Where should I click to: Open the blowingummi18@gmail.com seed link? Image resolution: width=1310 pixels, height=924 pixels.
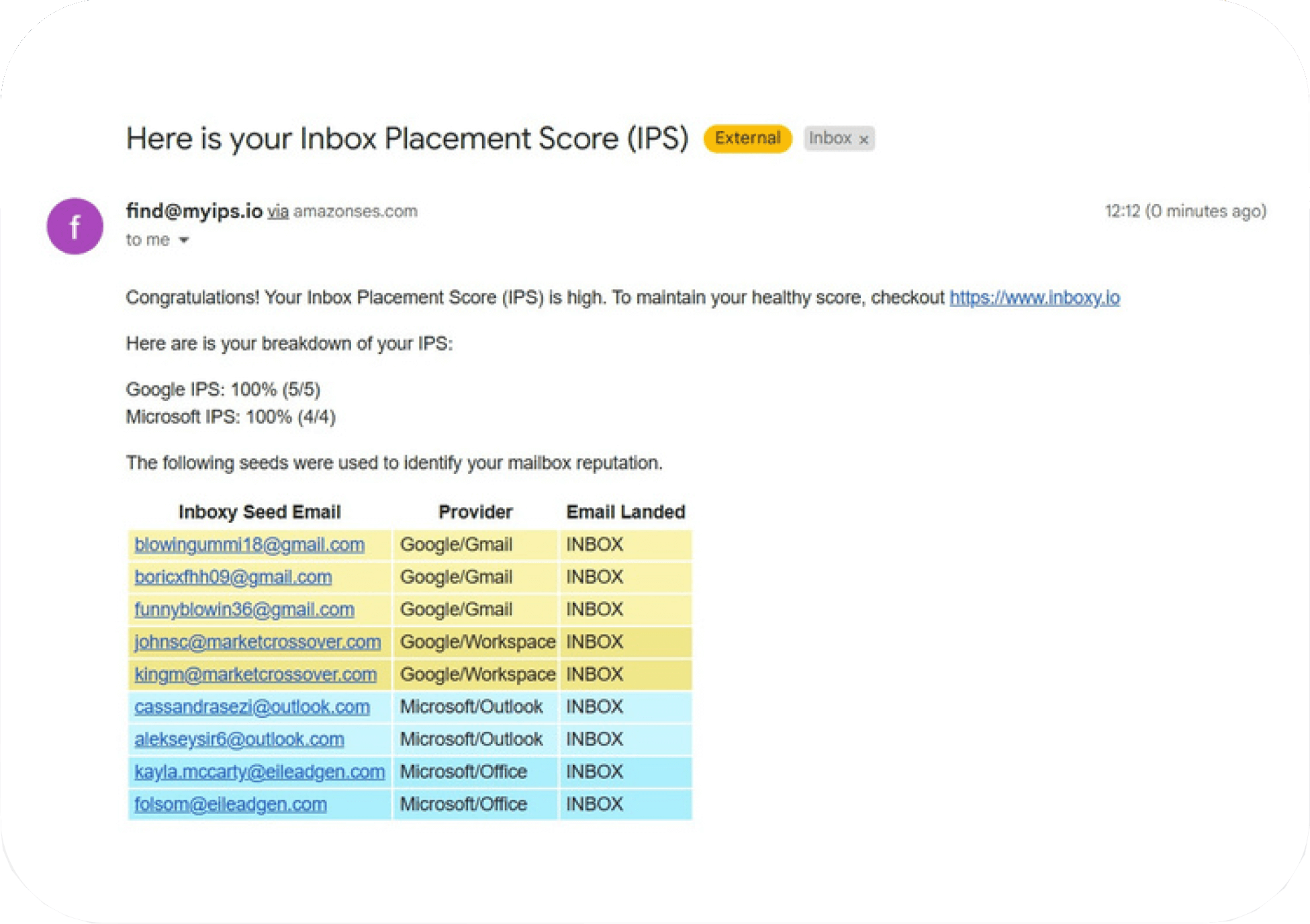(249, 545)
